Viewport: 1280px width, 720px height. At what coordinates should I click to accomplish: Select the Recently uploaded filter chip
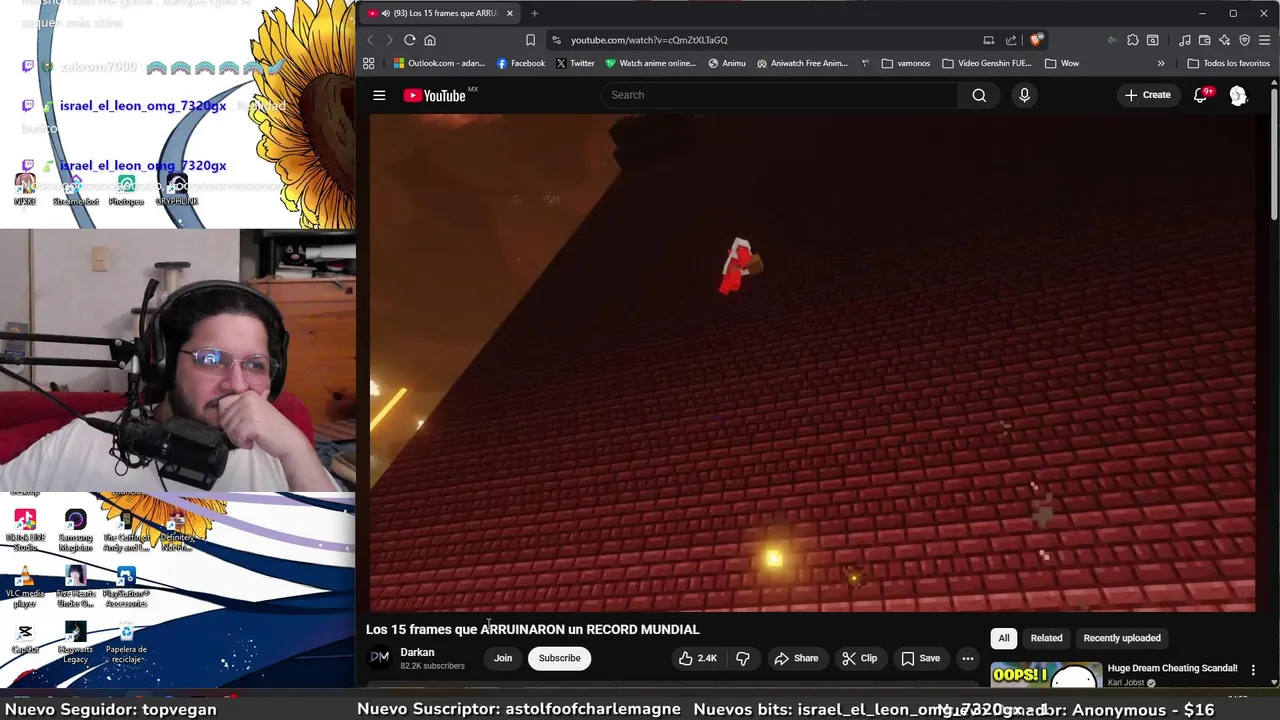pyautogui.click(x=1122, y=638)
